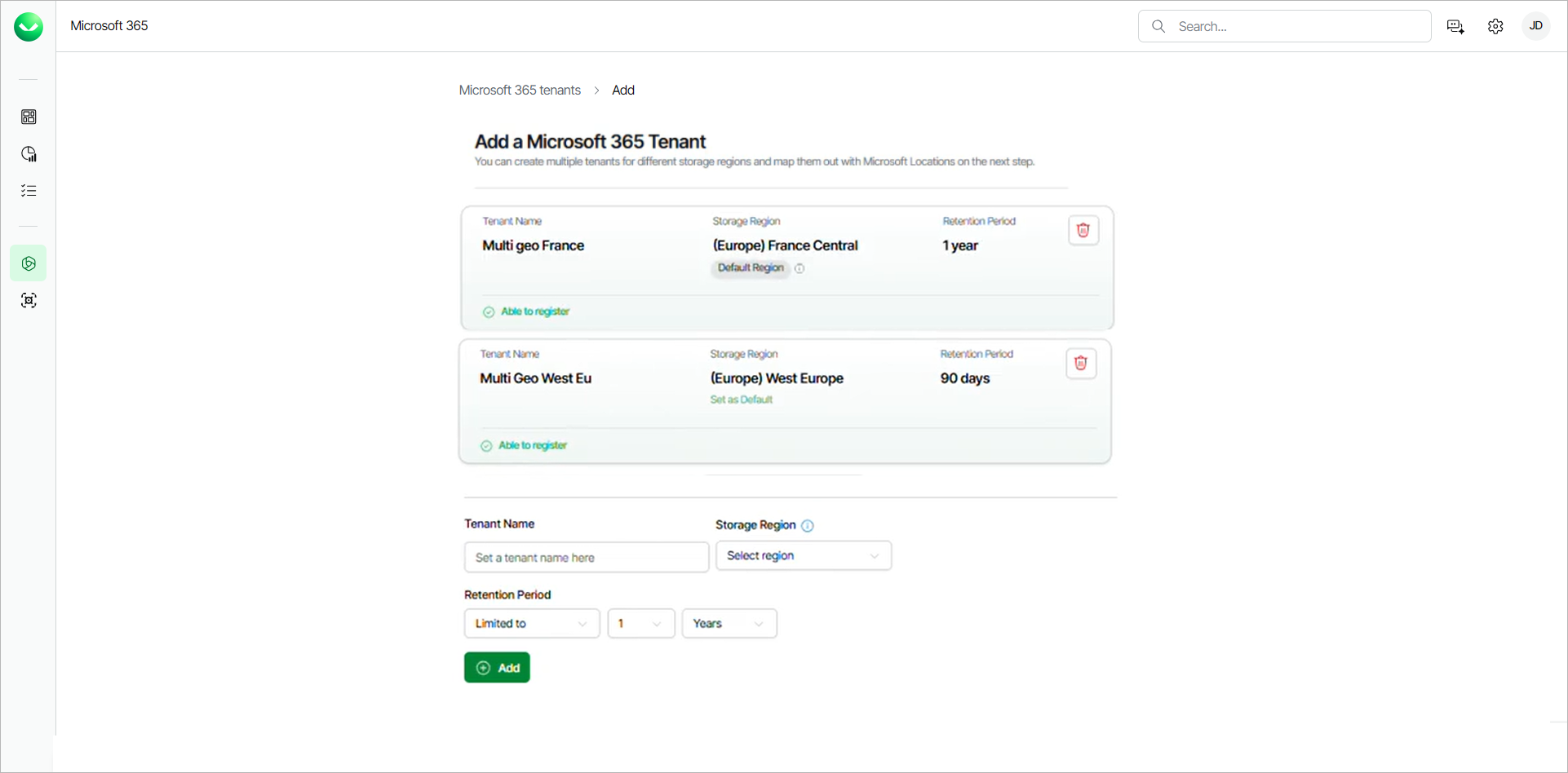Click the green Add button

pos(497,668)
